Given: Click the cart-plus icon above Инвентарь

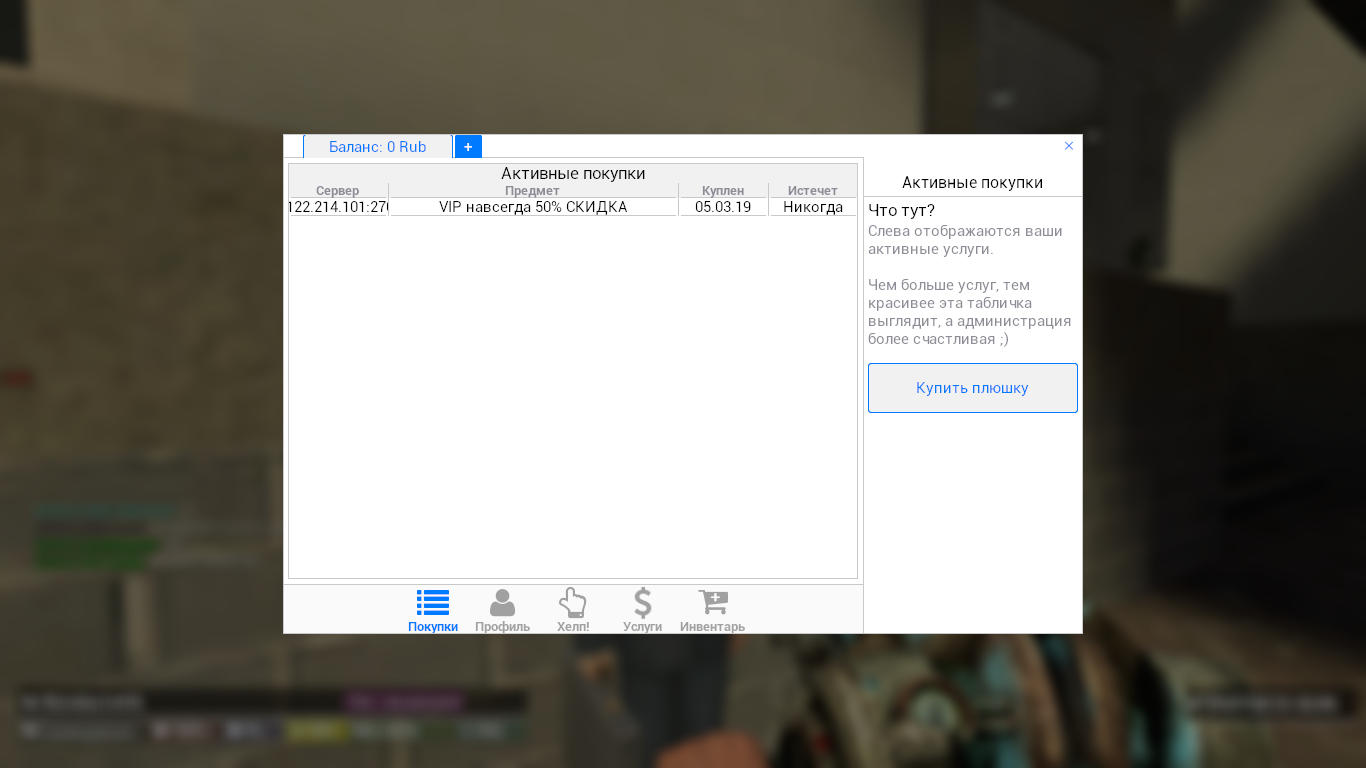Looking at the screenshot, I should [712, 599].
